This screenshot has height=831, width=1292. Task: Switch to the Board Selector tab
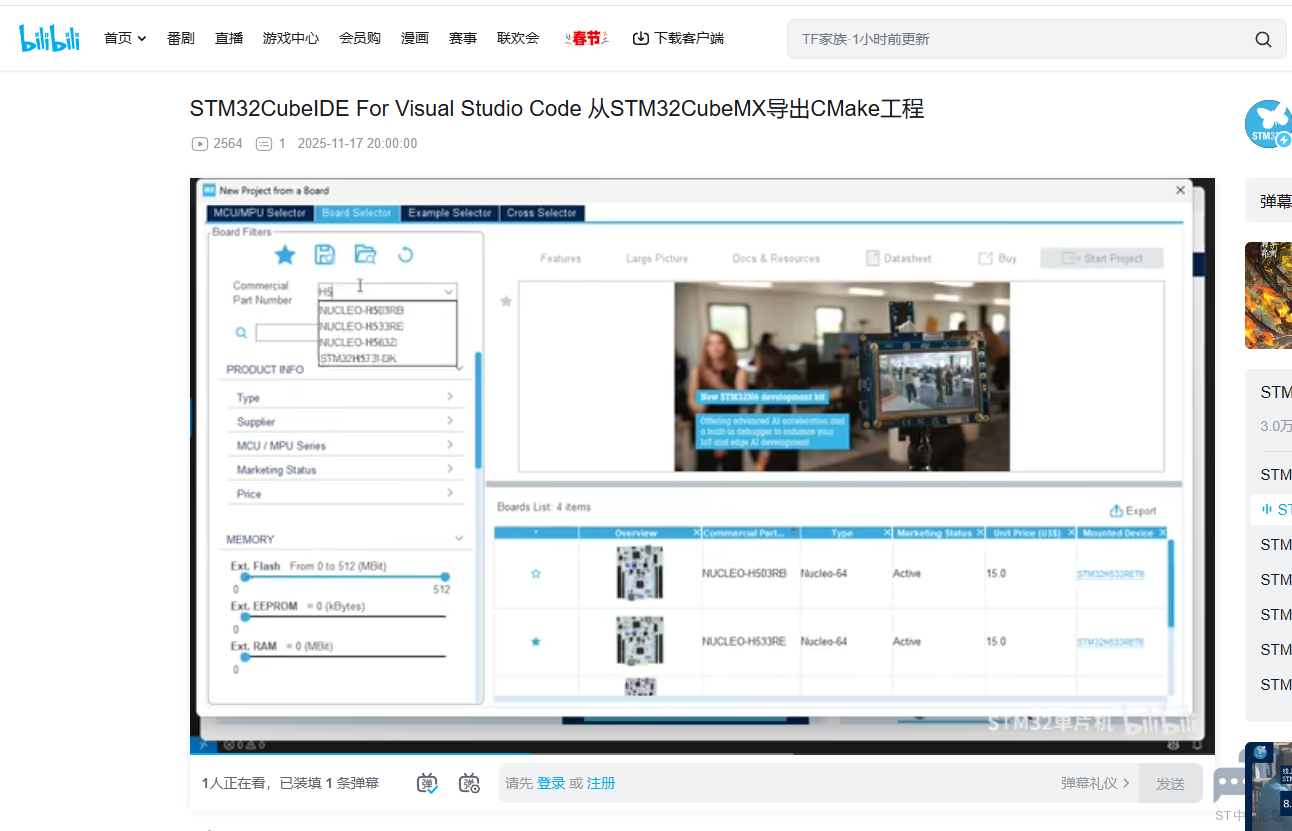[x=357, y=213]
